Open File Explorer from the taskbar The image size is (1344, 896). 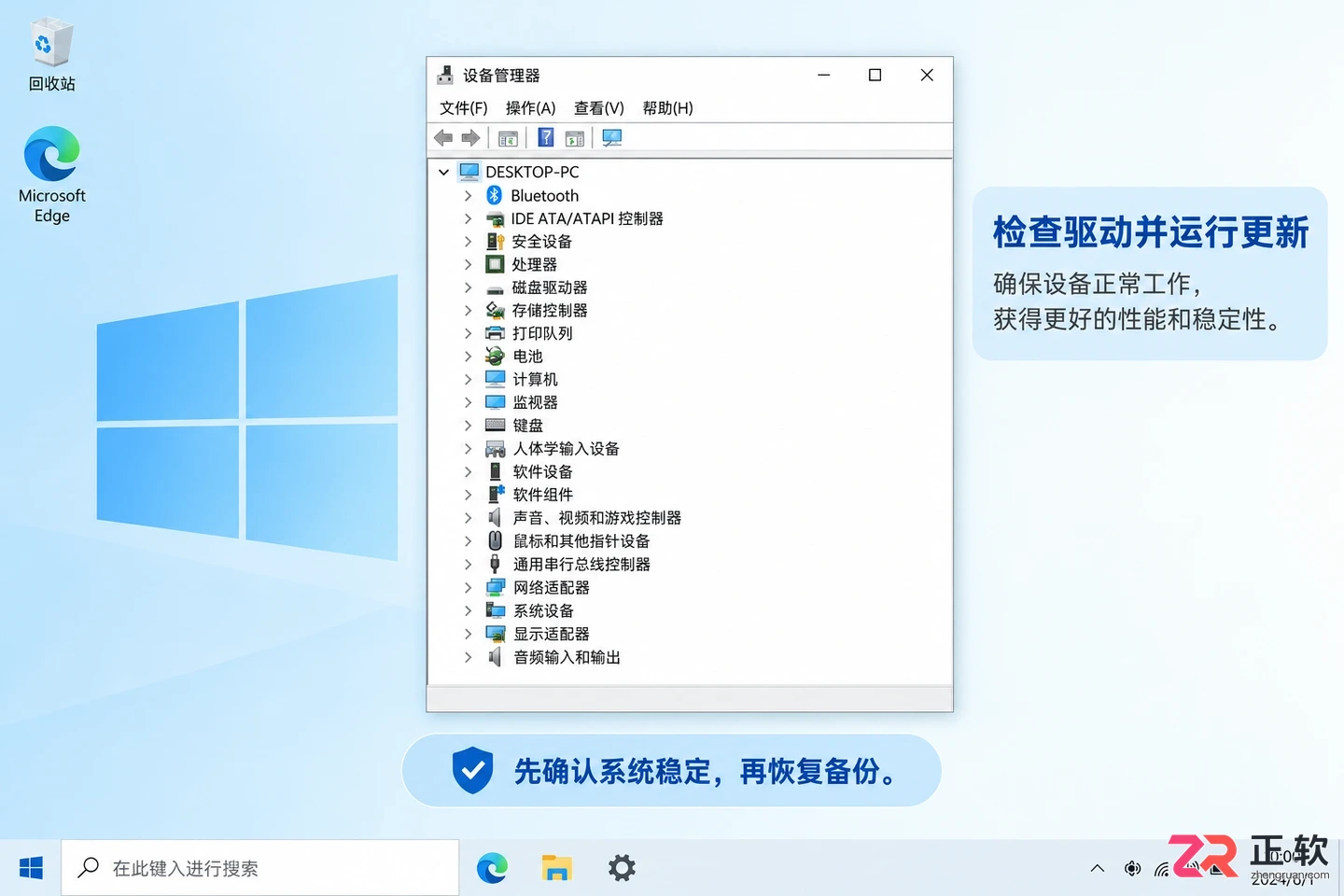(556, 868)
